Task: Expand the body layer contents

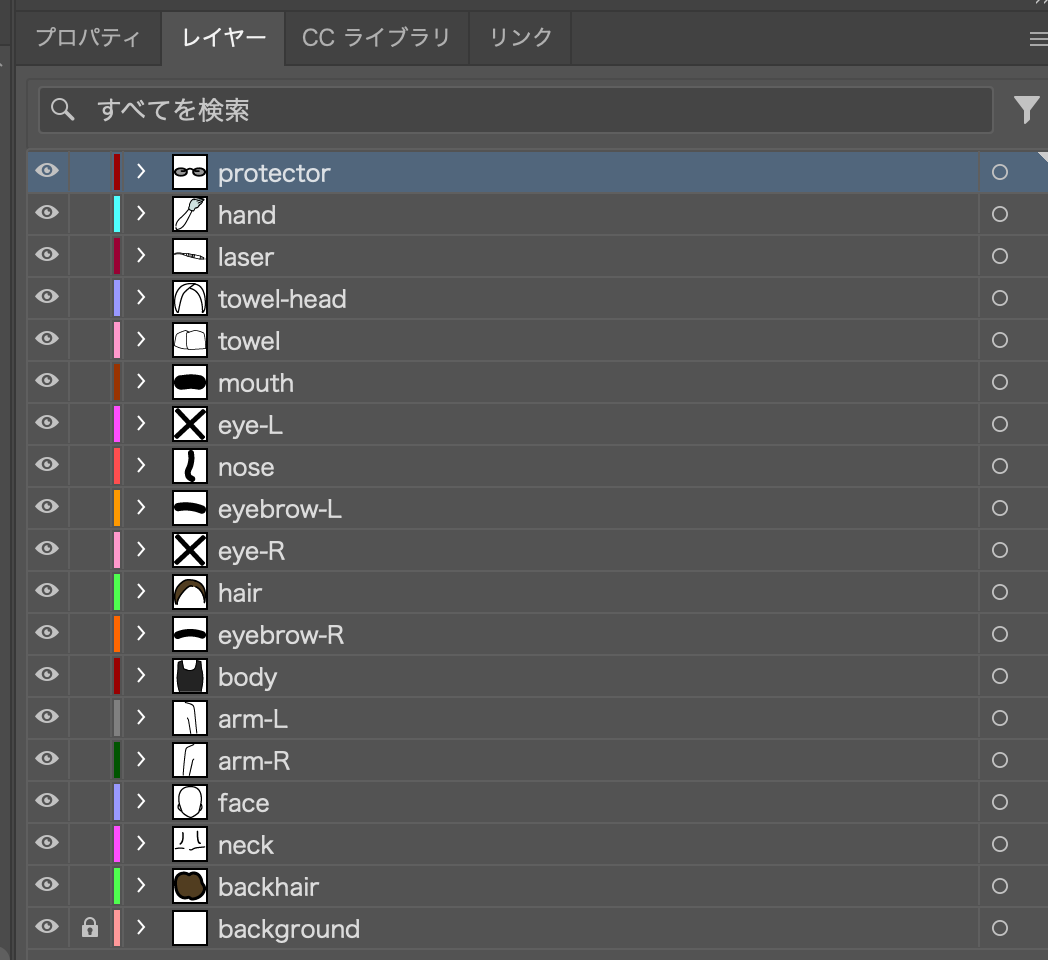Action: point(141,676)
